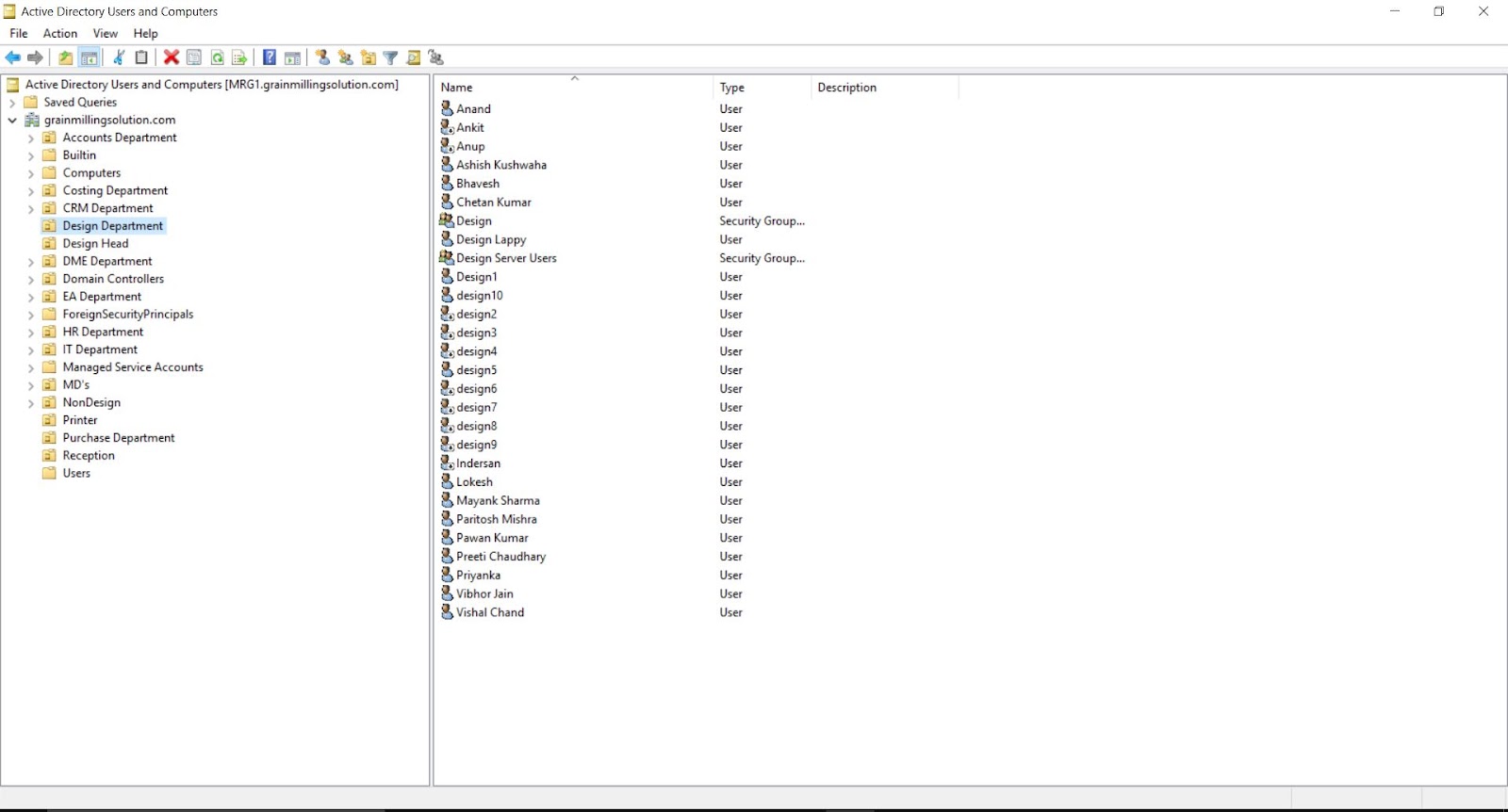Sort by the Description column header

pos(884,87)
